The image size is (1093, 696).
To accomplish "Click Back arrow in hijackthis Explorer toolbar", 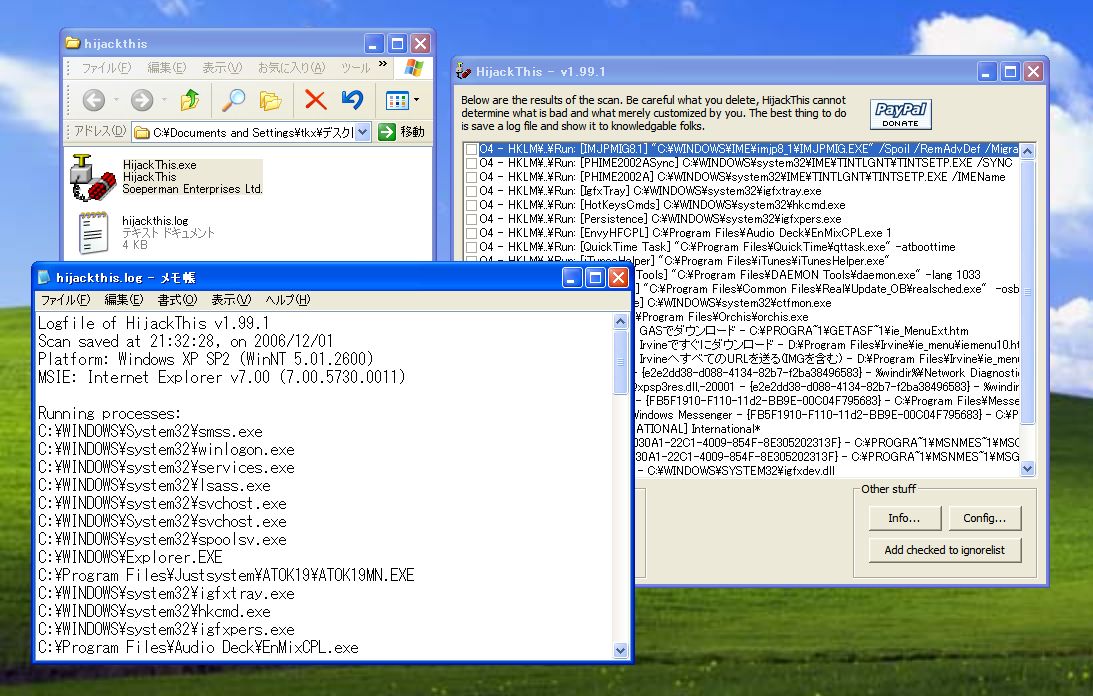I will (93, 100).
